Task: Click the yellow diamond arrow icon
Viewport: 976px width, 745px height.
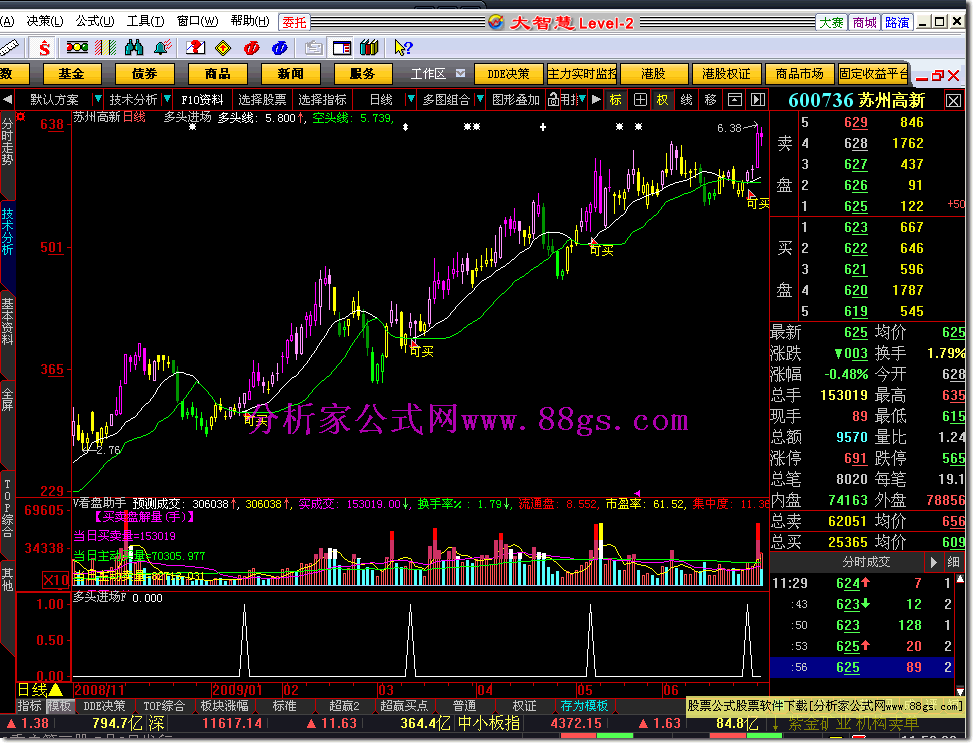Action: pos(223,48)
